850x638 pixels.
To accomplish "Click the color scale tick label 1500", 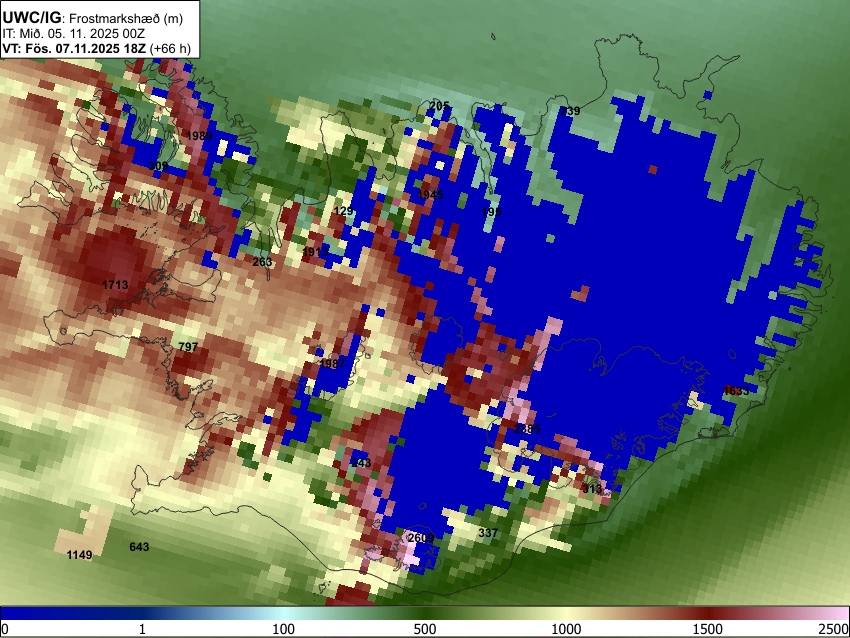I will click(708, 629).
